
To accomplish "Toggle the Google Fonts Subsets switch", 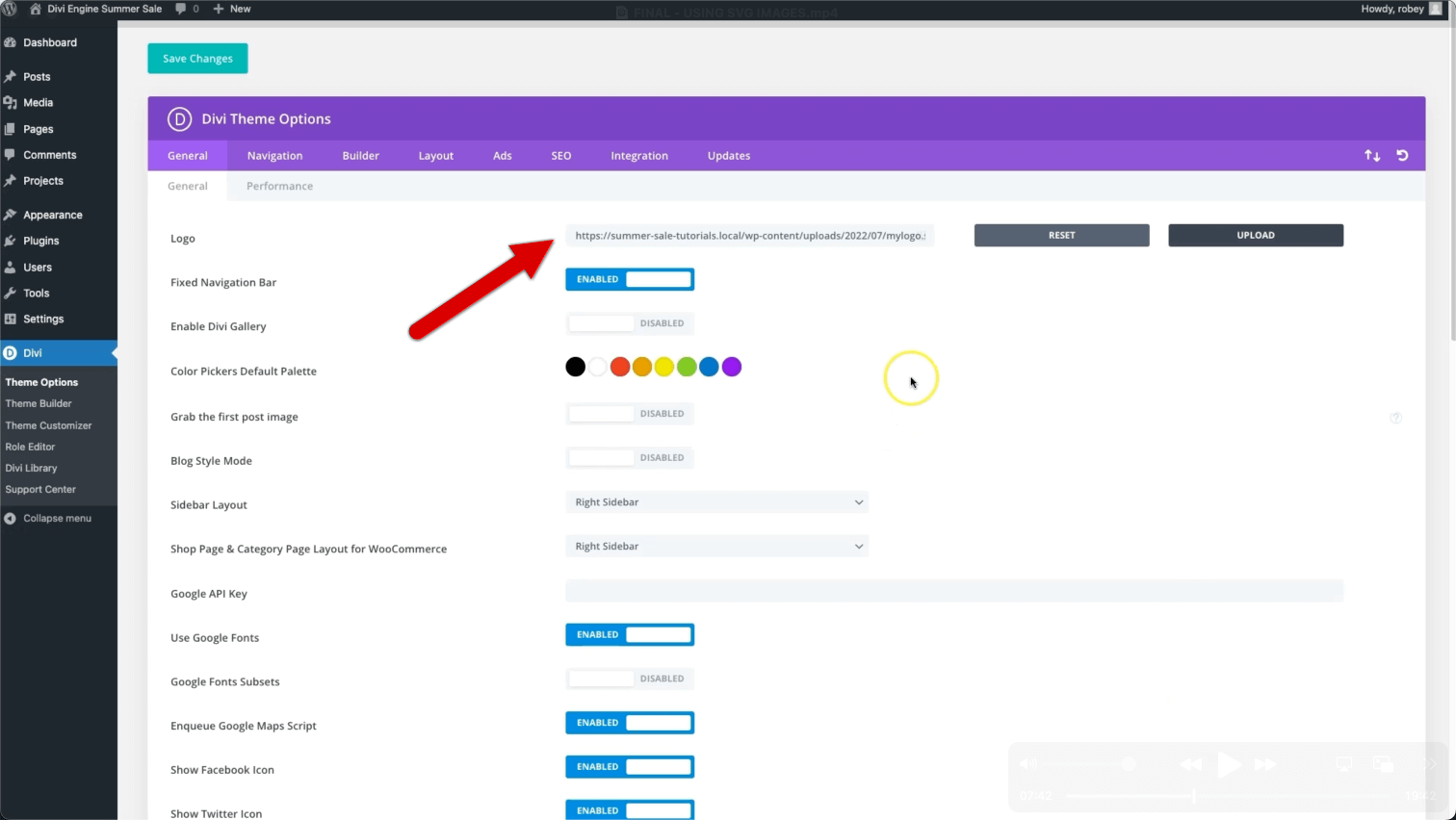I will coord(630,679).
